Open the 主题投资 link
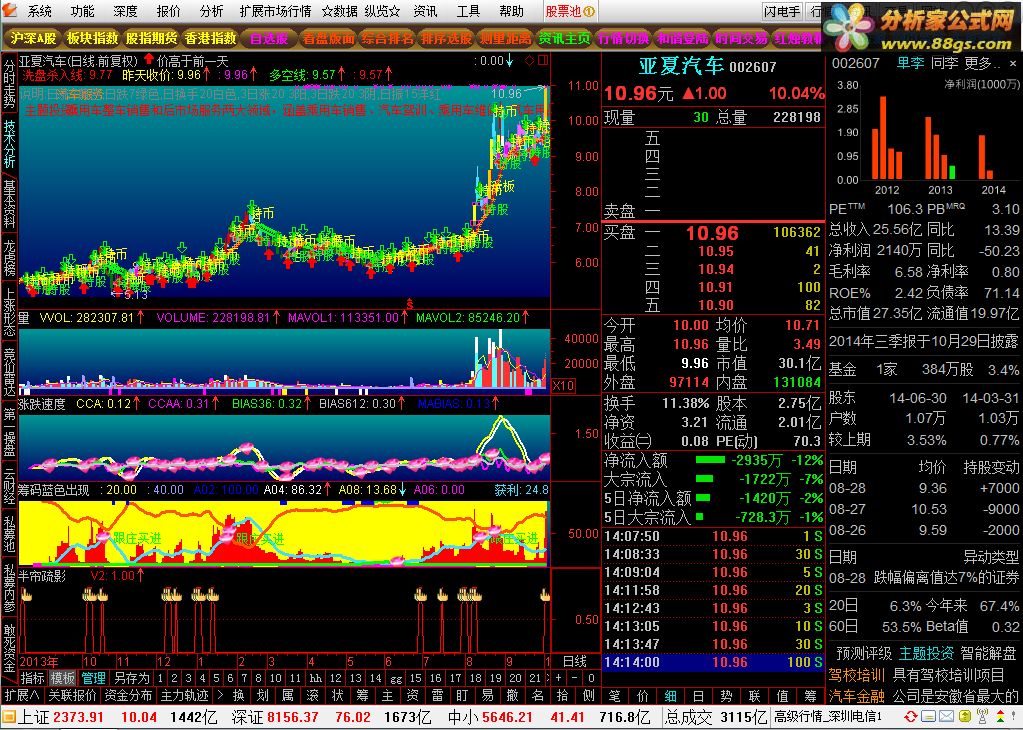Image resolution: width=1023 pixels, height=730 pixels. (x=926, y=653)
